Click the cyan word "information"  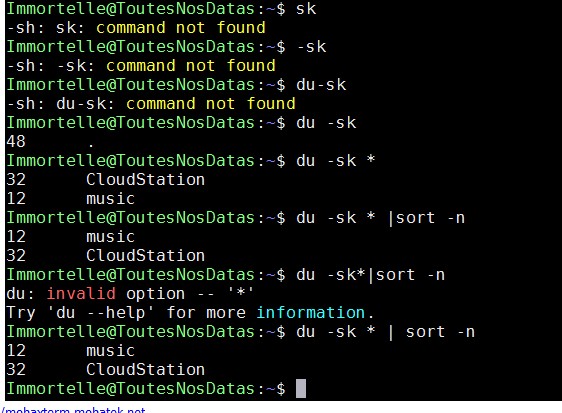tap(311, 313)
